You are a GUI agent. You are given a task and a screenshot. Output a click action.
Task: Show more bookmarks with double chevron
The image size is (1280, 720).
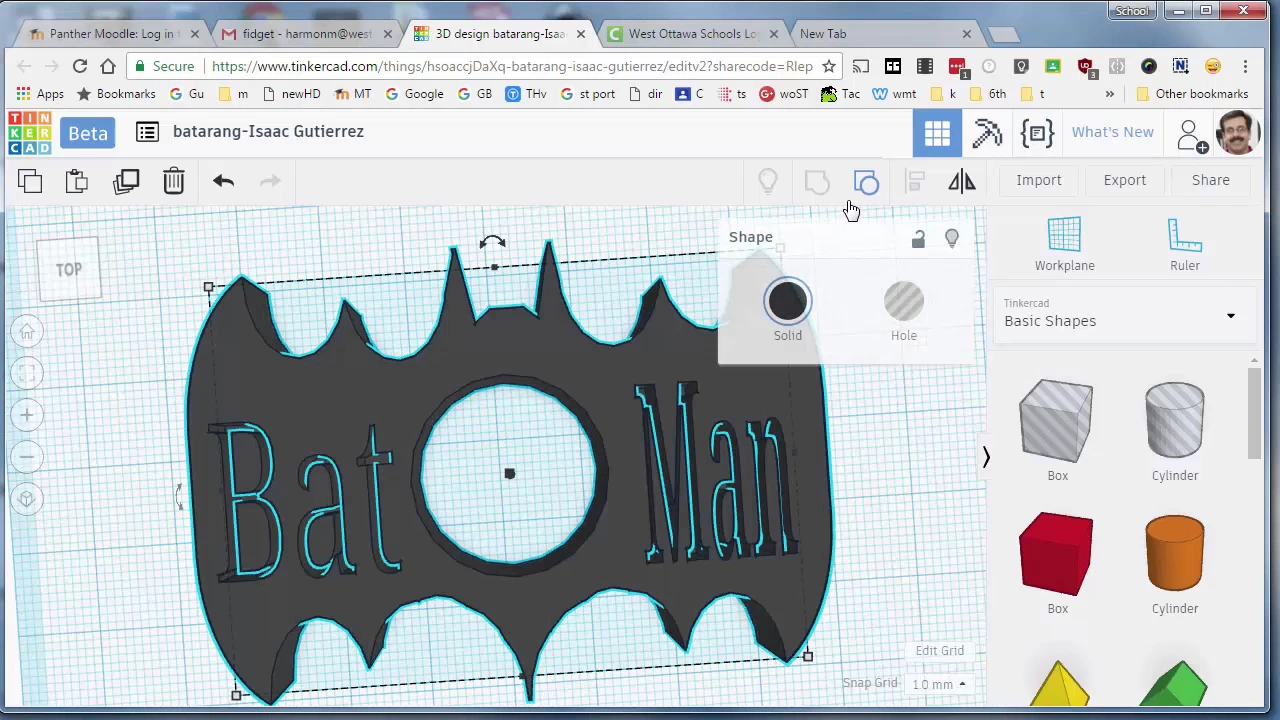coord(1109,94)
